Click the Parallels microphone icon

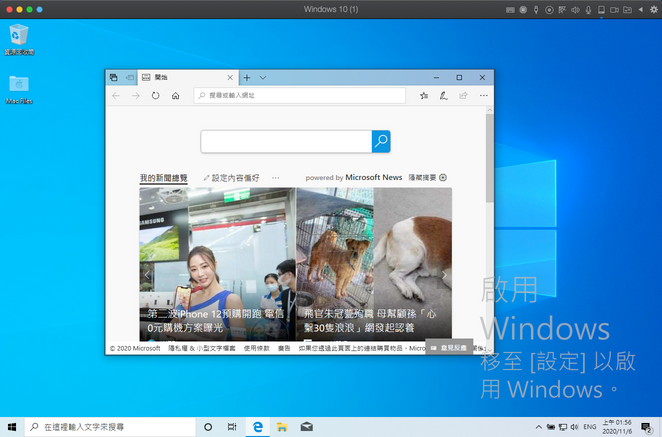[x=589, y=9]
